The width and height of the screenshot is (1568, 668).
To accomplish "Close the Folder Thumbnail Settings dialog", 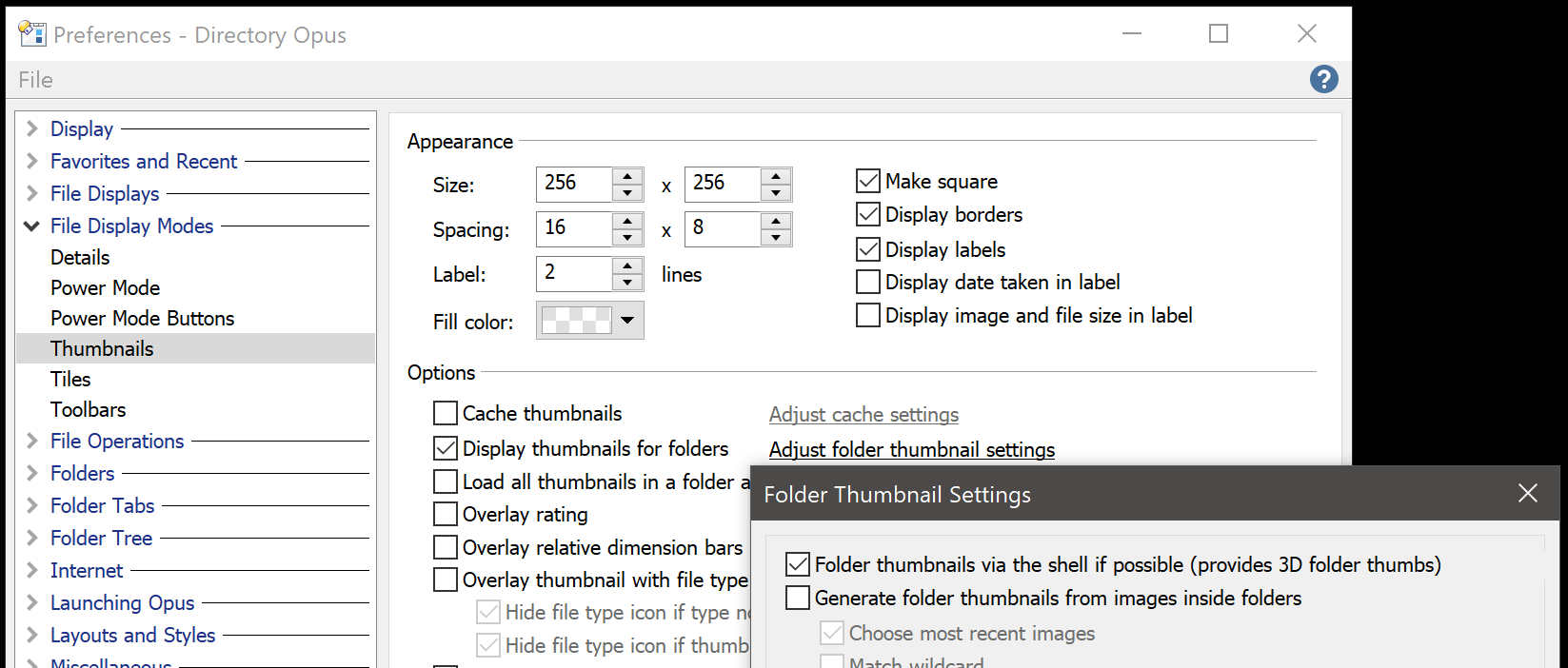I will click(1527, 493).
